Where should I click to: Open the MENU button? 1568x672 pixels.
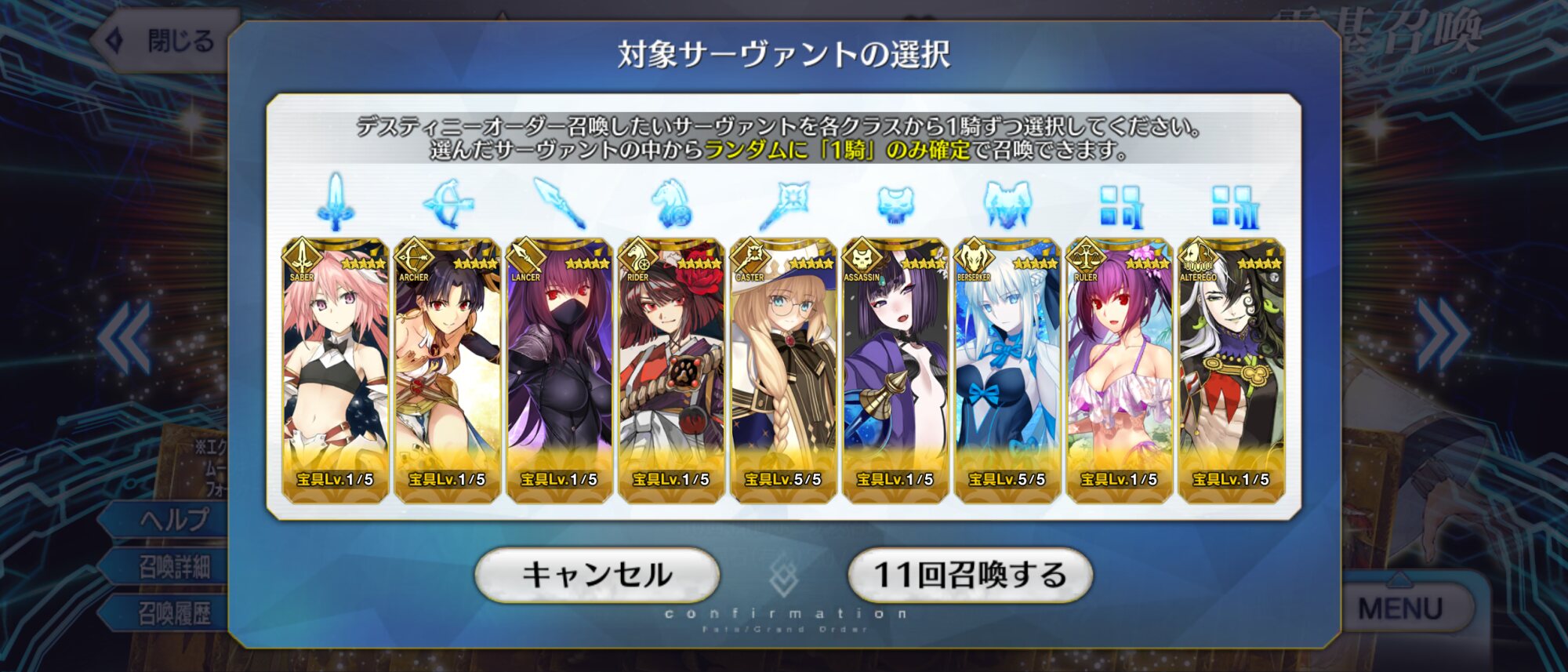point(1399,608)
